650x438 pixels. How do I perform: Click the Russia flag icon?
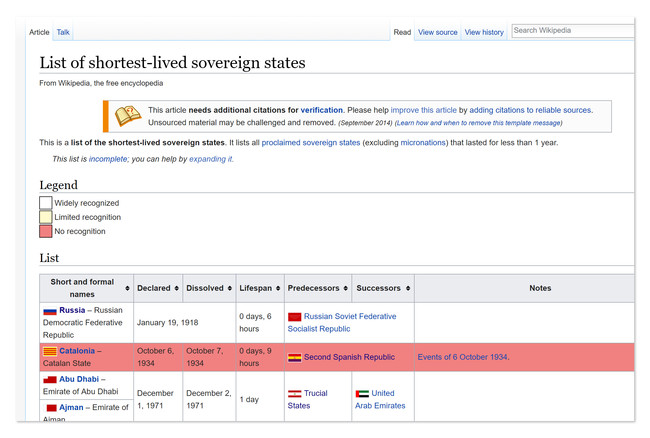pyautogui.click(x=50, y=311)
